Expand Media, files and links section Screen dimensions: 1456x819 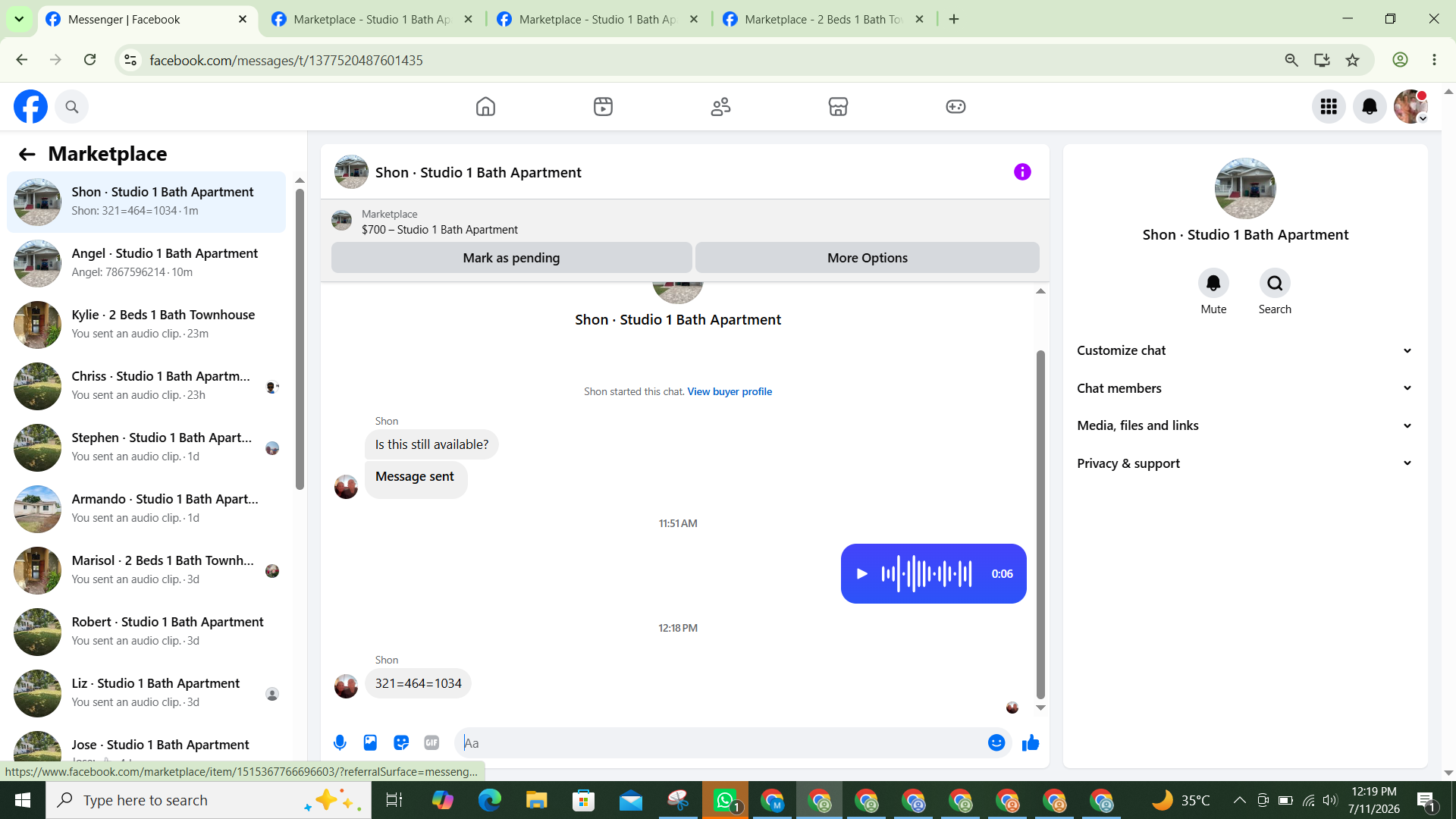pyautogui.click(x=1244, y=425)
